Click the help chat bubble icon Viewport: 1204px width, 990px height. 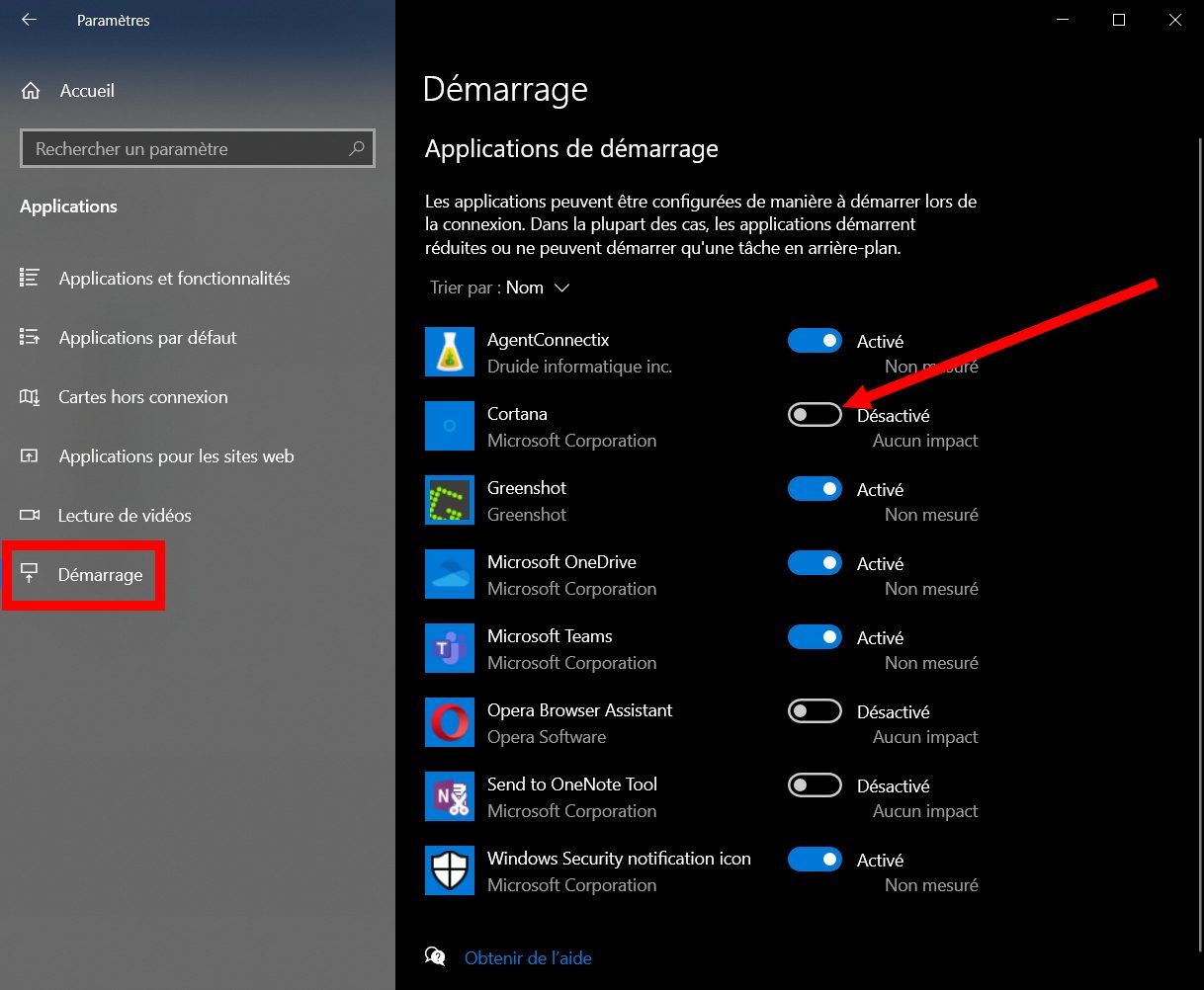[x=435, y=956]
